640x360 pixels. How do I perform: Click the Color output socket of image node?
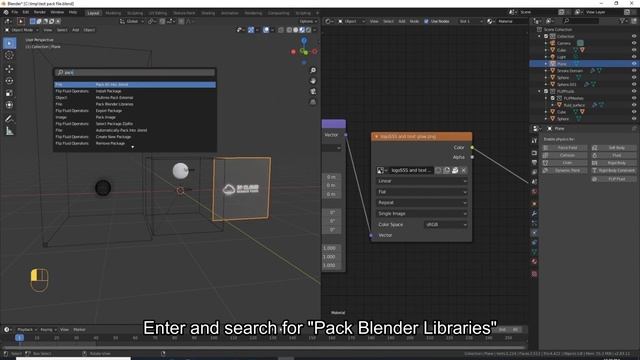click(472, 147)
